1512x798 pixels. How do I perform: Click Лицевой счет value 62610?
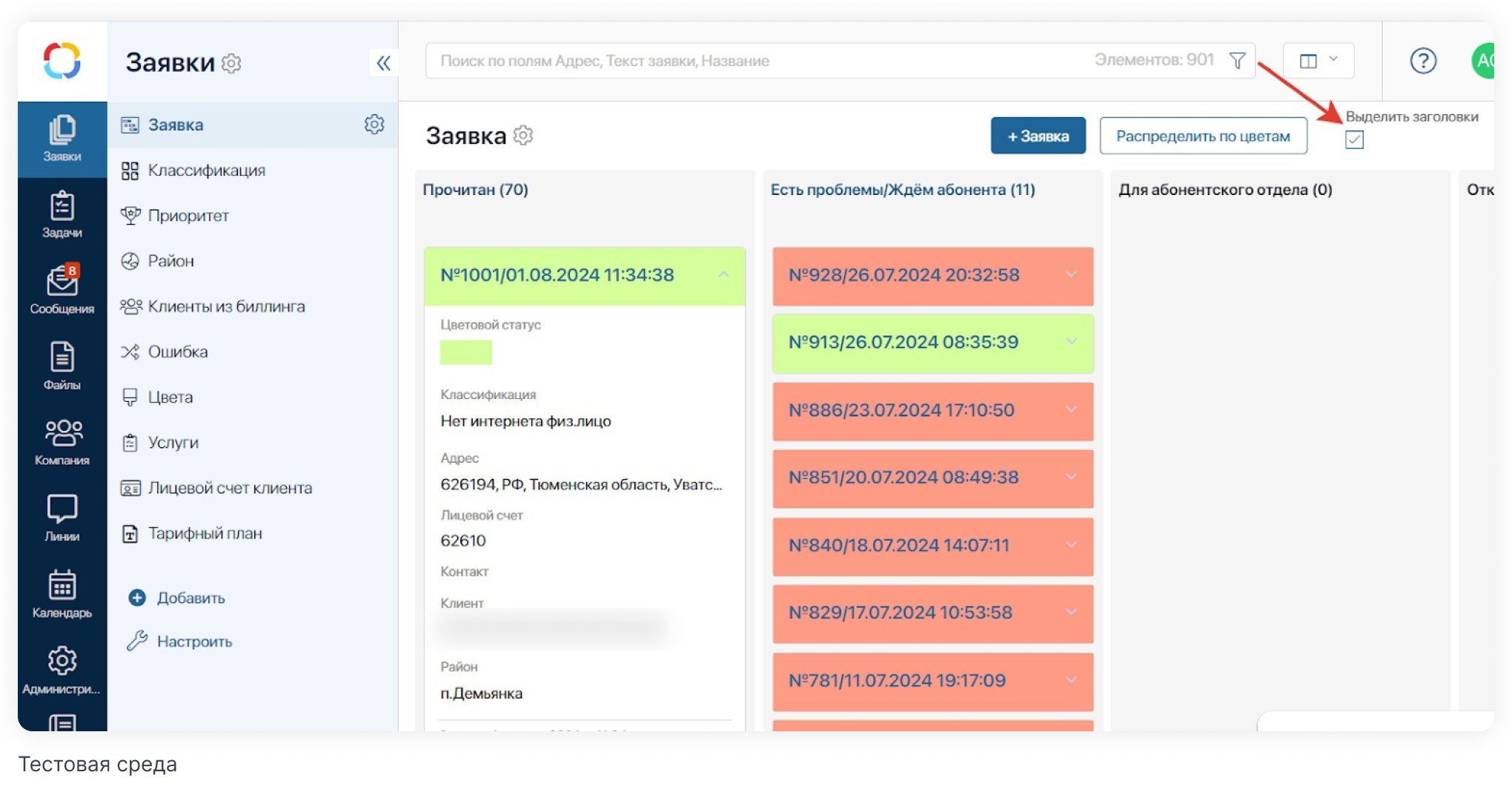463,541
